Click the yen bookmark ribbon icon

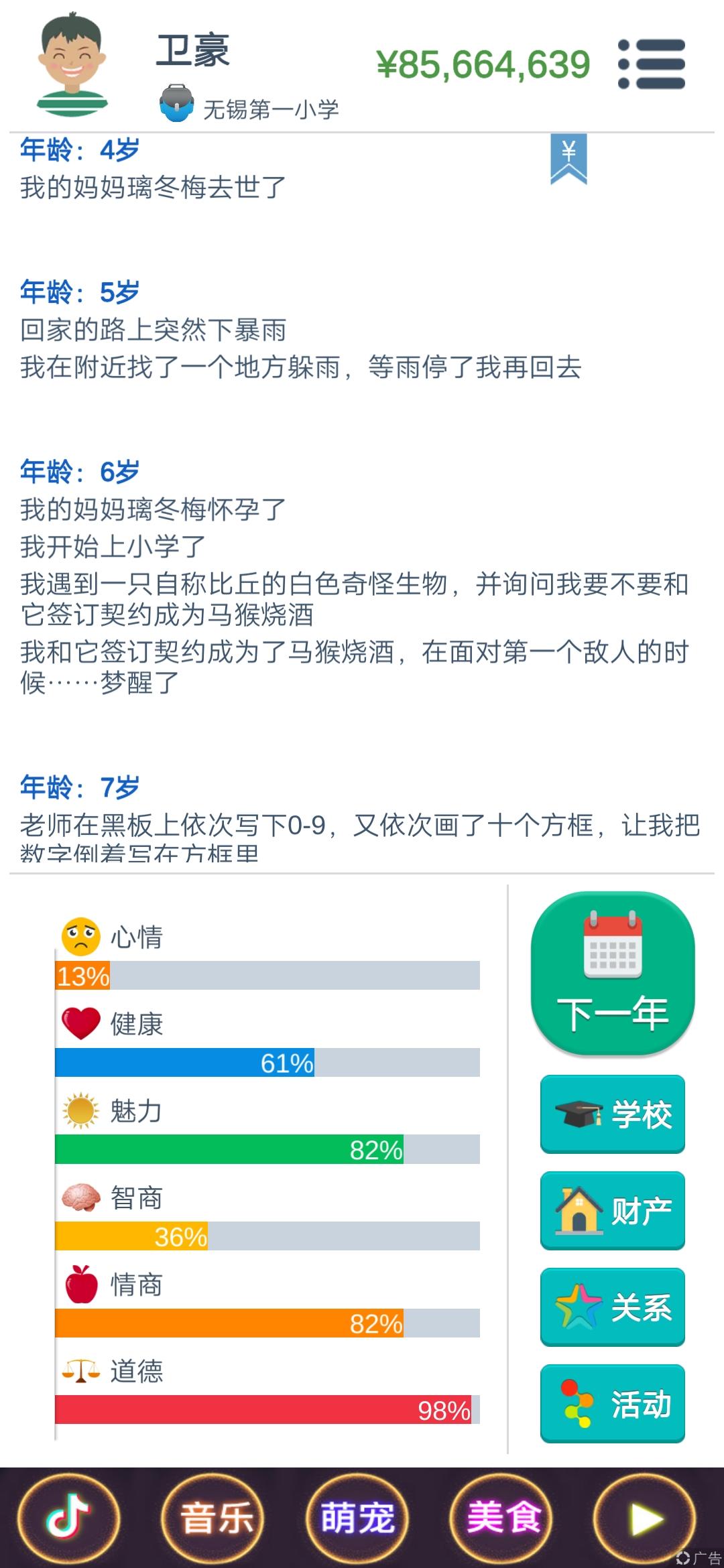(568, 159)
